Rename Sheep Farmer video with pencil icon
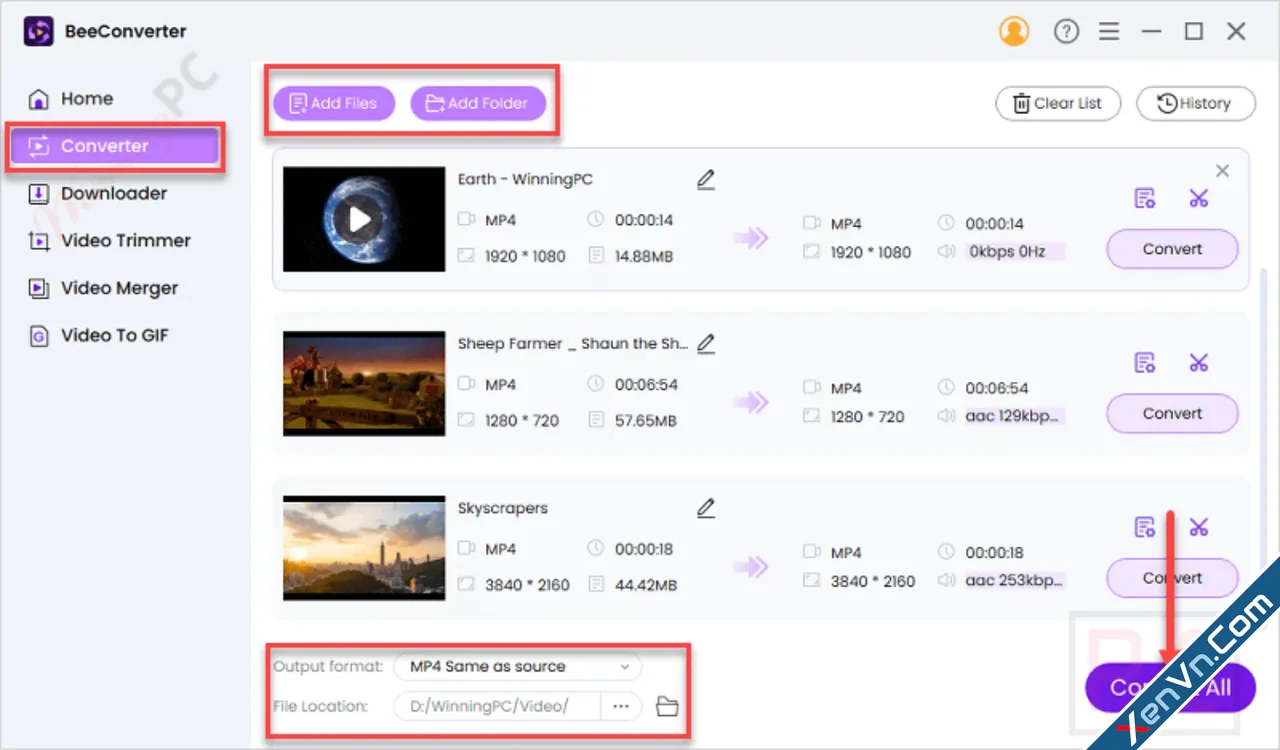 coord(706,344)
